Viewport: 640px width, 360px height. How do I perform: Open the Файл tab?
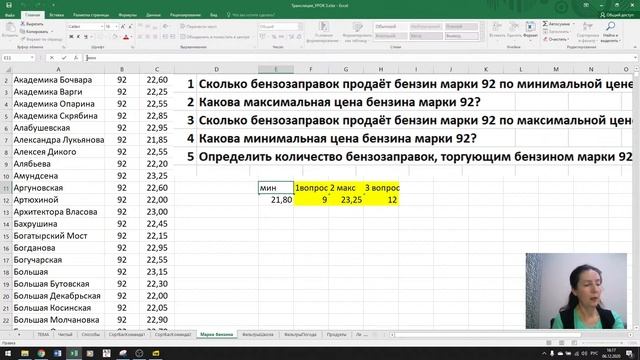pos(10,15)
